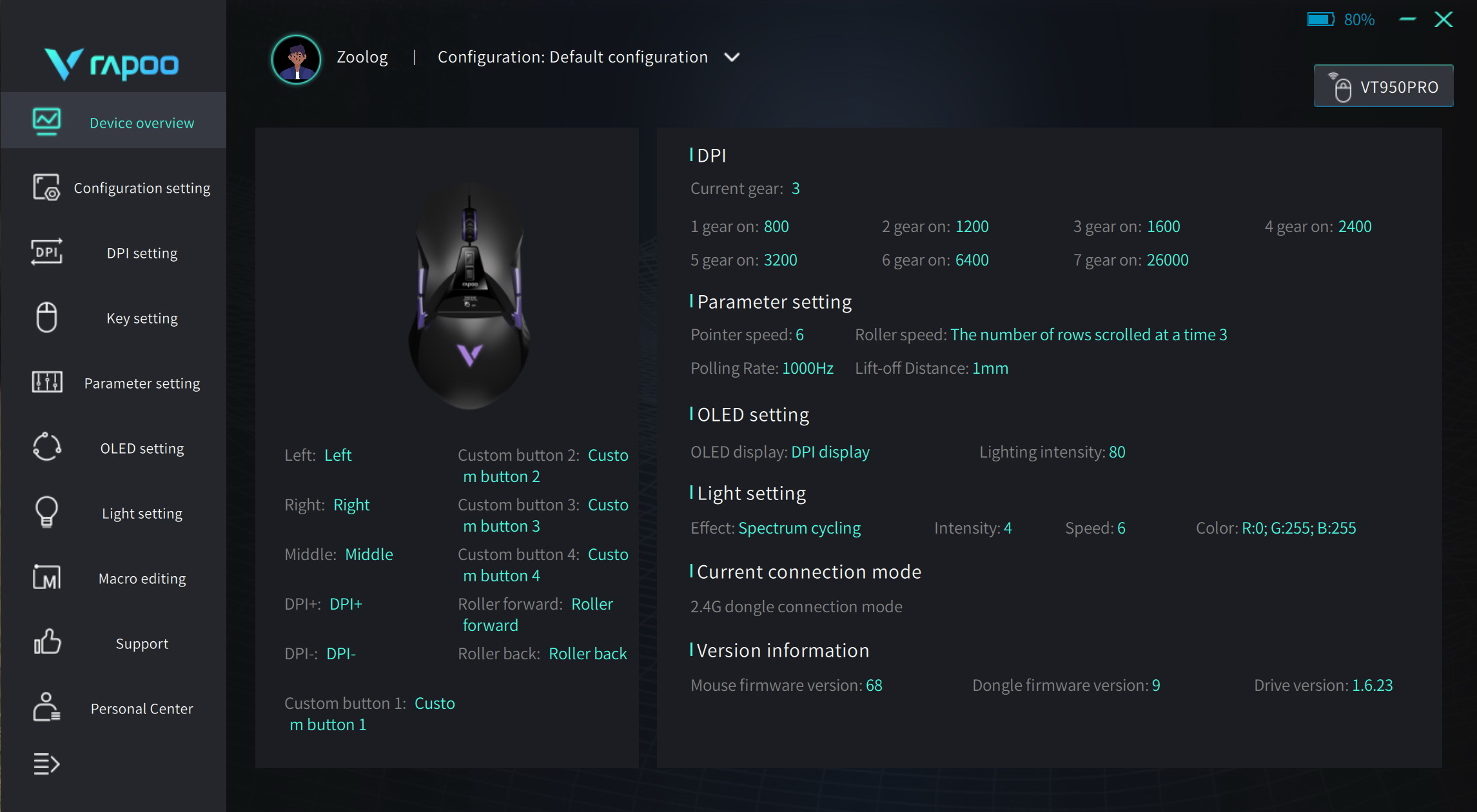
Task: Open Light setting bulb icon
Action: tap(46, 512)
